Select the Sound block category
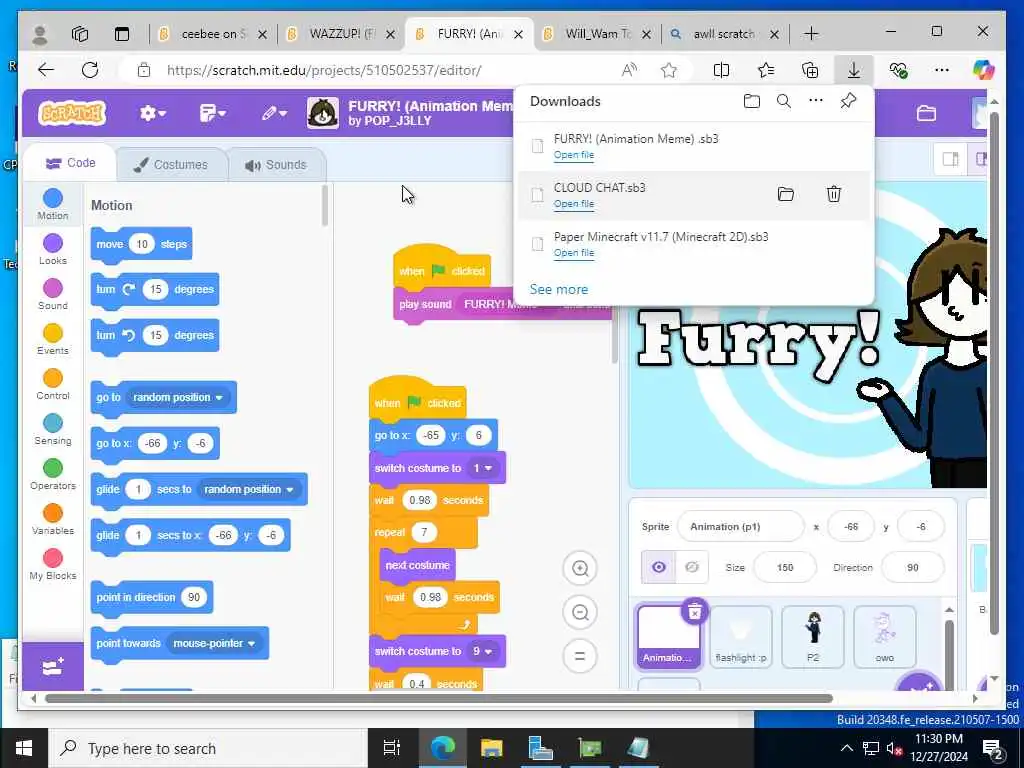The height and width of the screenshot is (768, 1024). (x=53, y=295)
